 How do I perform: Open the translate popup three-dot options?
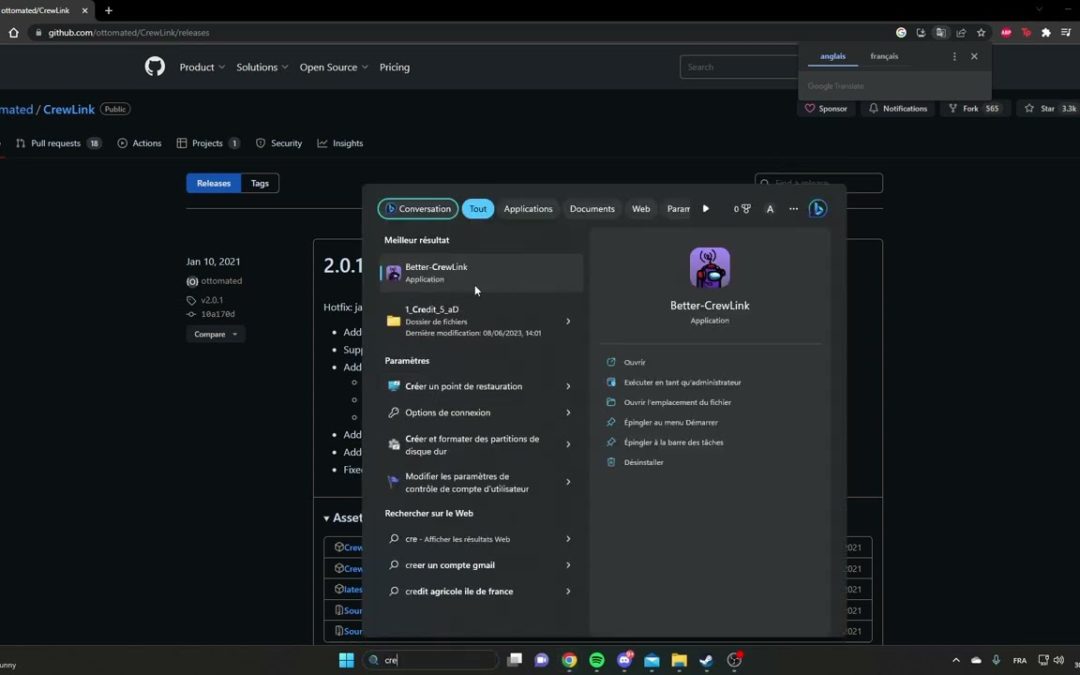pyautogui.click(x=954, y=56)
